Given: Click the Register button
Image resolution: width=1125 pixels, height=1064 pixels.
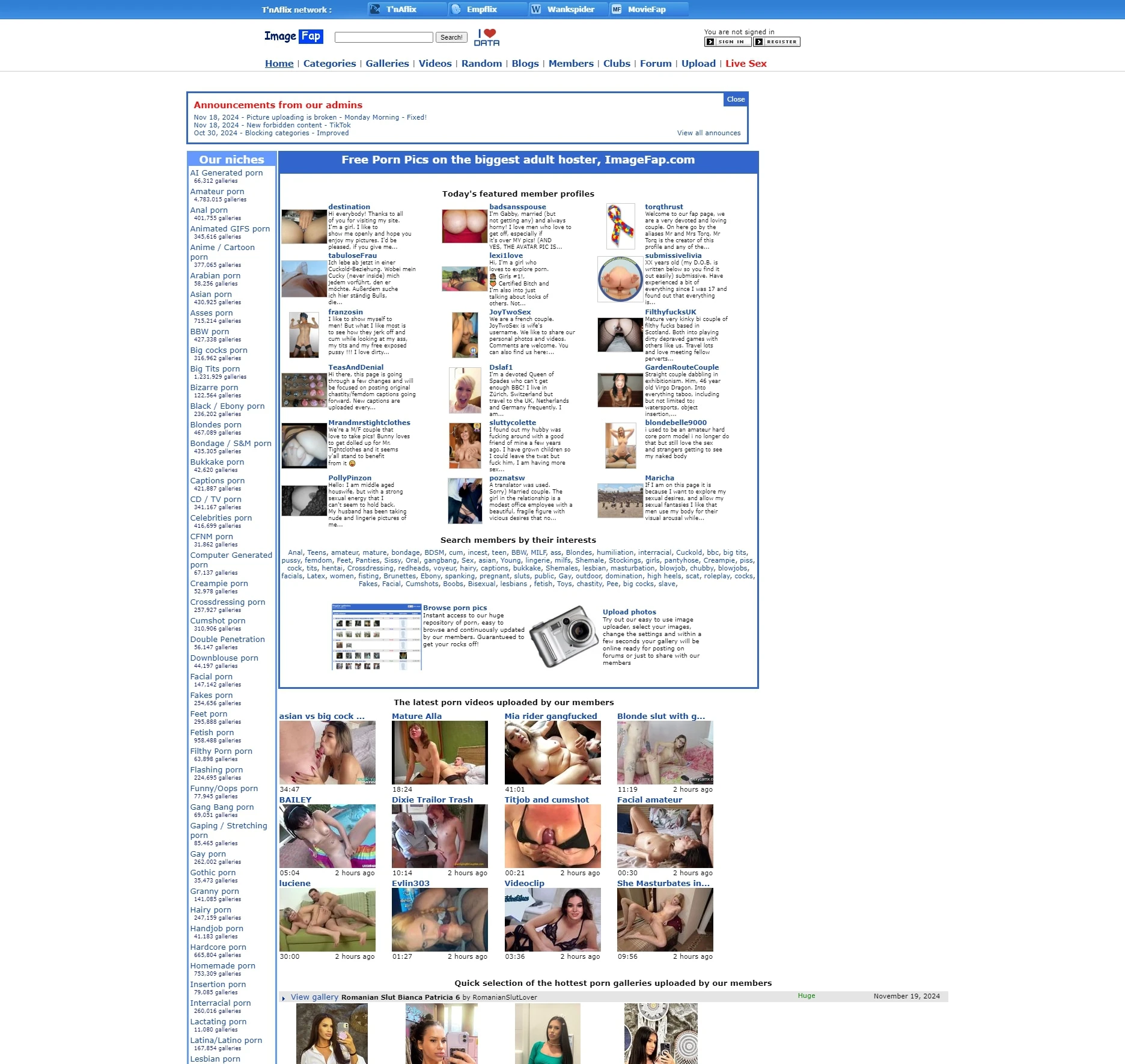Looking at the screenshot, I should pos(776,42).
